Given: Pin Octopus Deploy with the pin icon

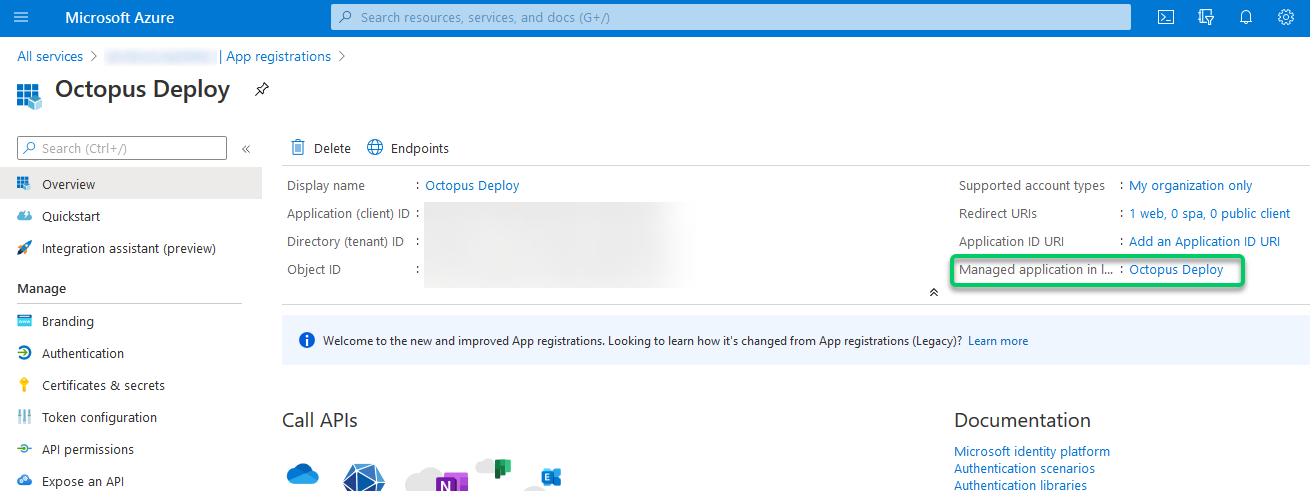Looking at the screenshot, I should [x=261, y=89].
